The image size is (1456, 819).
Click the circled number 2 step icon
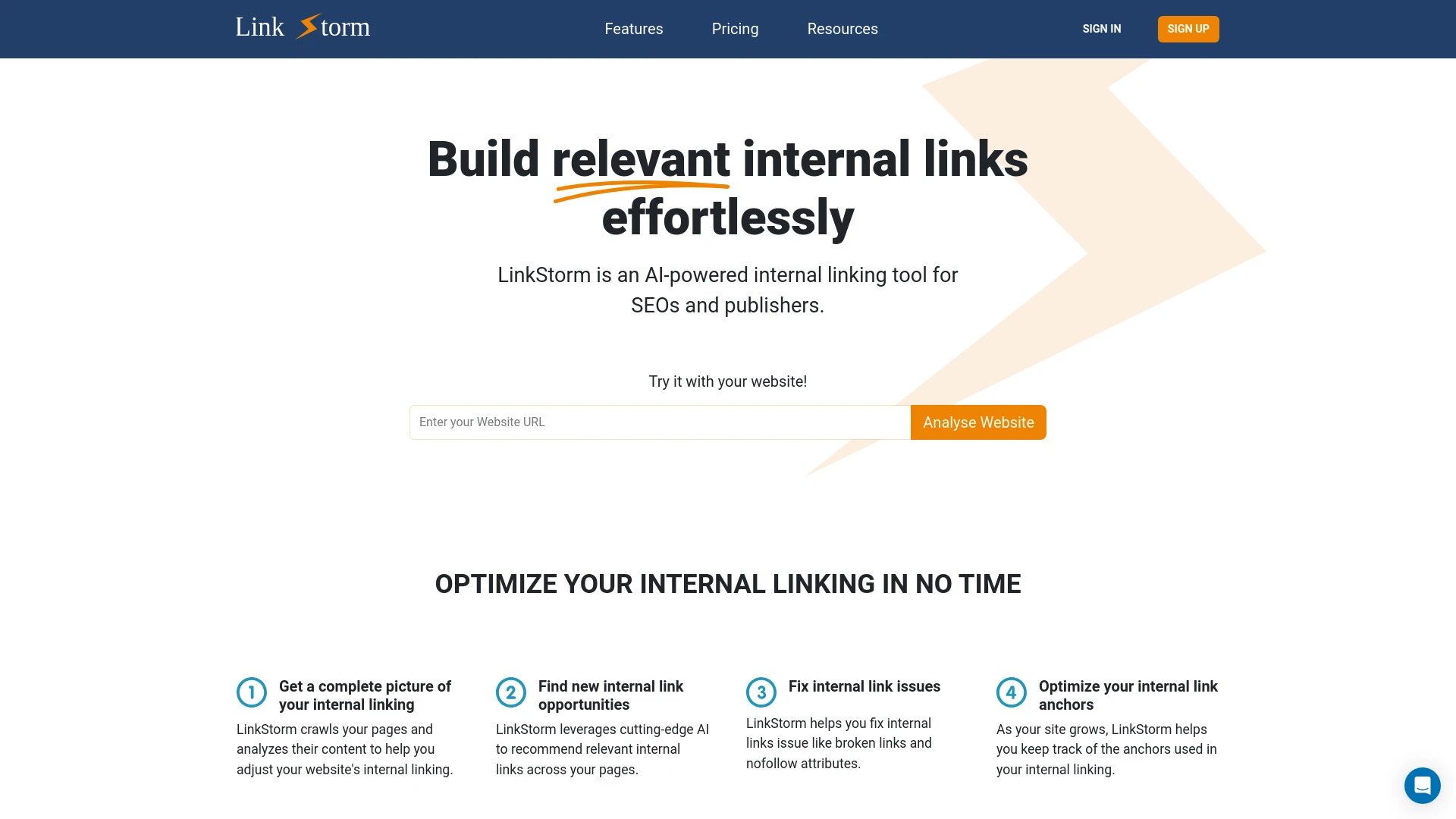[x=510, y=691]
